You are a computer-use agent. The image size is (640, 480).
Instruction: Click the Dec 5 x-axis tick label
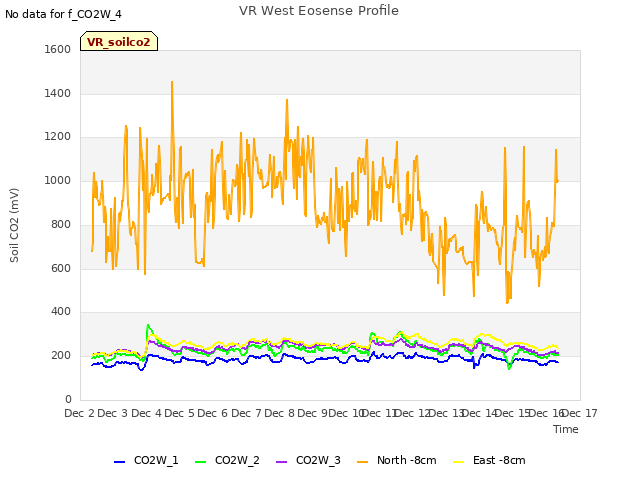179,413
